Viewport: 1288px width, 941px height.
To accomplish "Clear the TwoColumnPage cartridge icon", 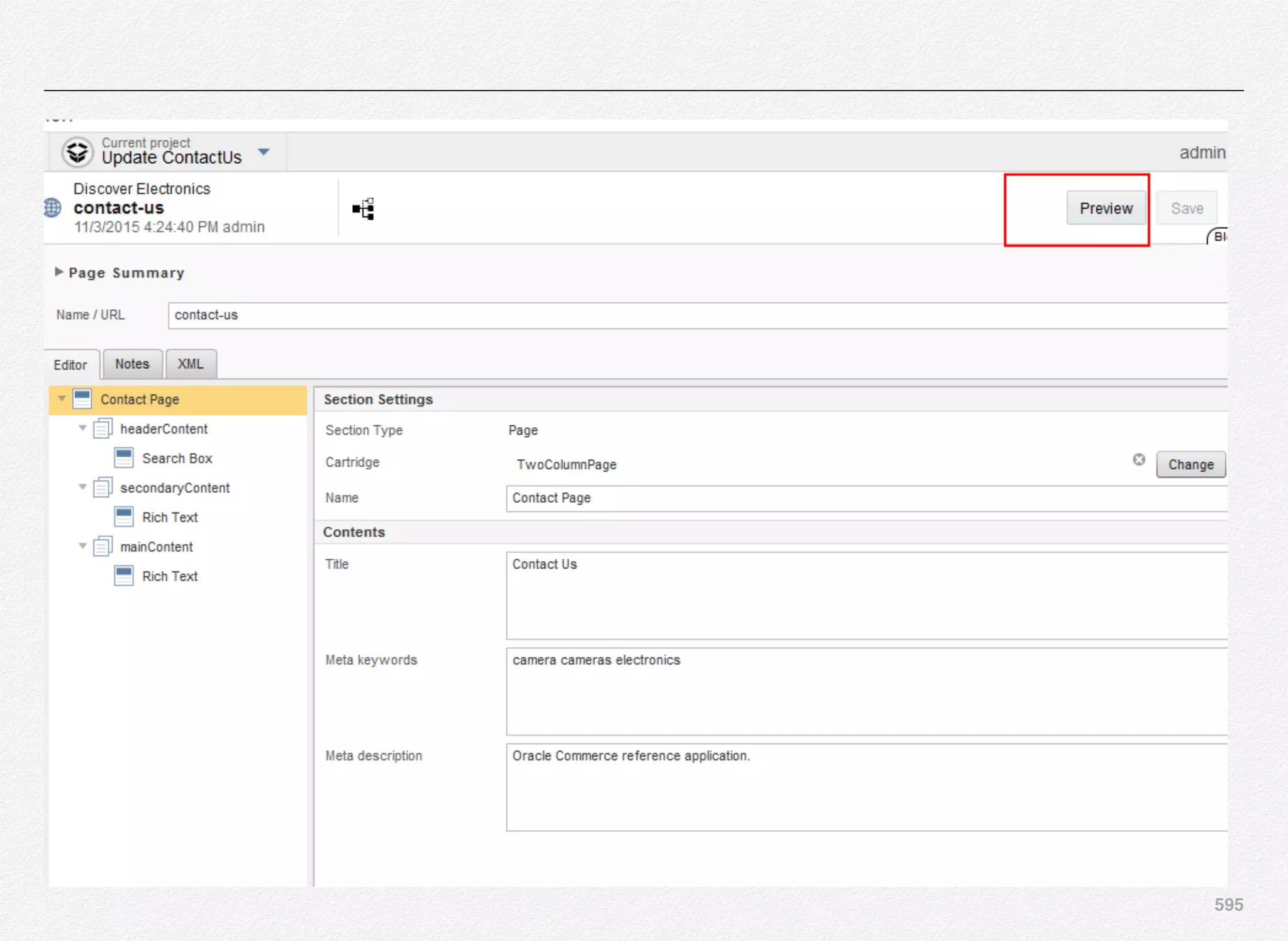I will tap(1139, 460).
